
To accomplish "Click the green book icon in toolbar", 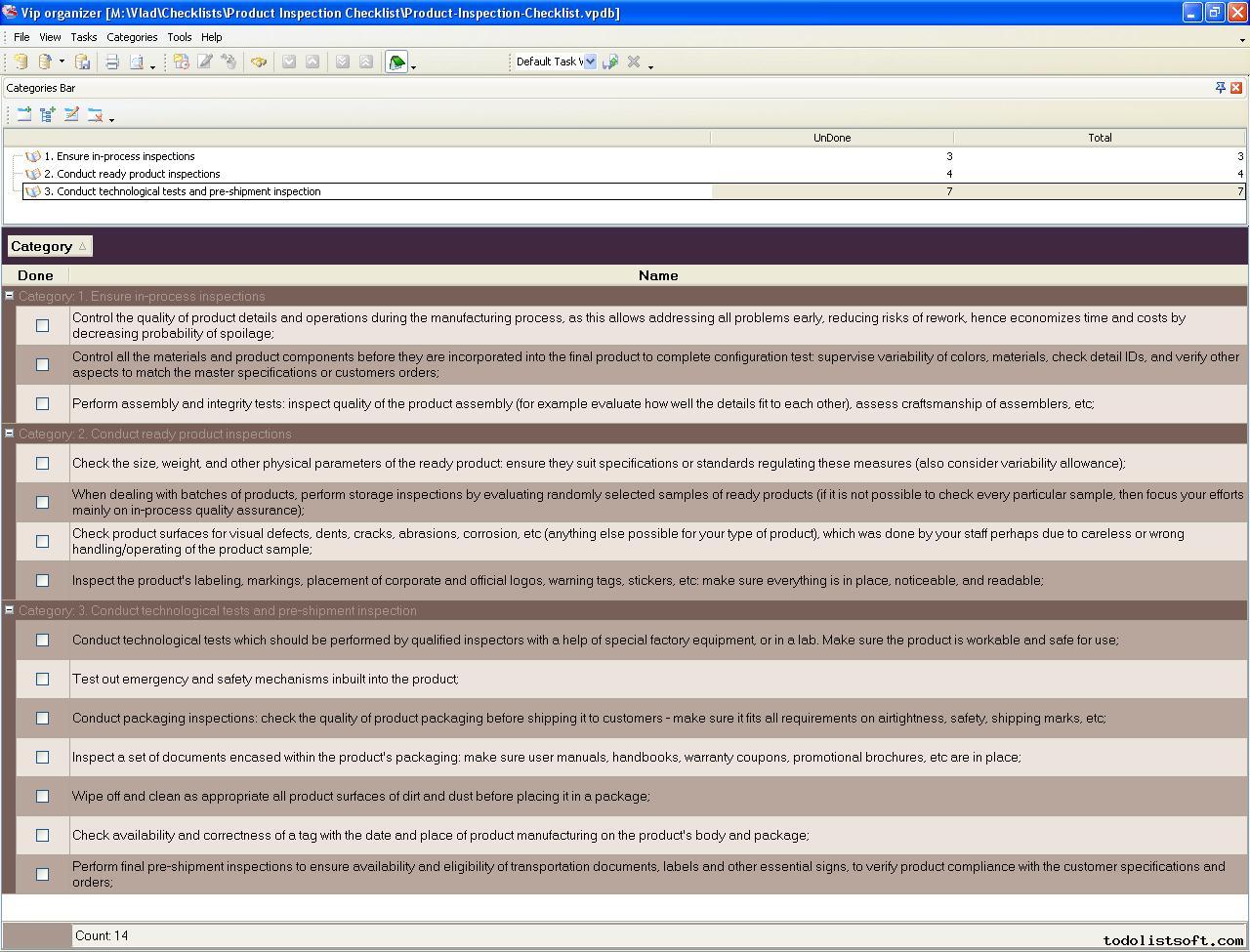I will [396, 62].
